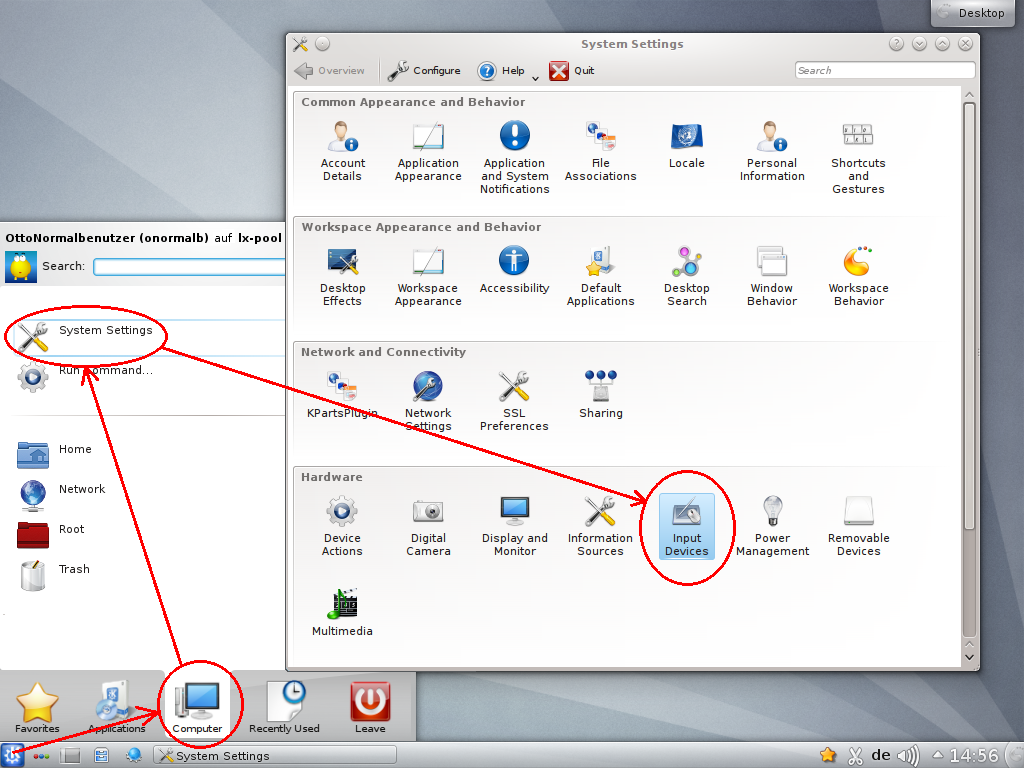This screenshot has height=768, width=1024.
Task: Open Desktop Effects settings
Action: pyautogui.click(x=342, y=276)
